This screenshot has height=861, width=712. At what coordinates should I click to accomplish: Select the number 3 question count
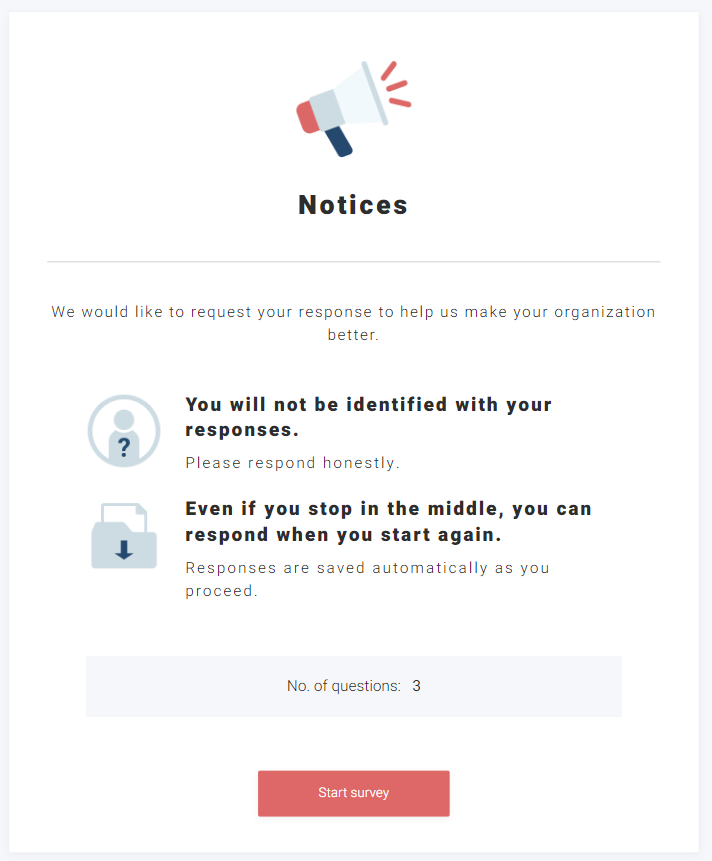[x=416, y=686]
